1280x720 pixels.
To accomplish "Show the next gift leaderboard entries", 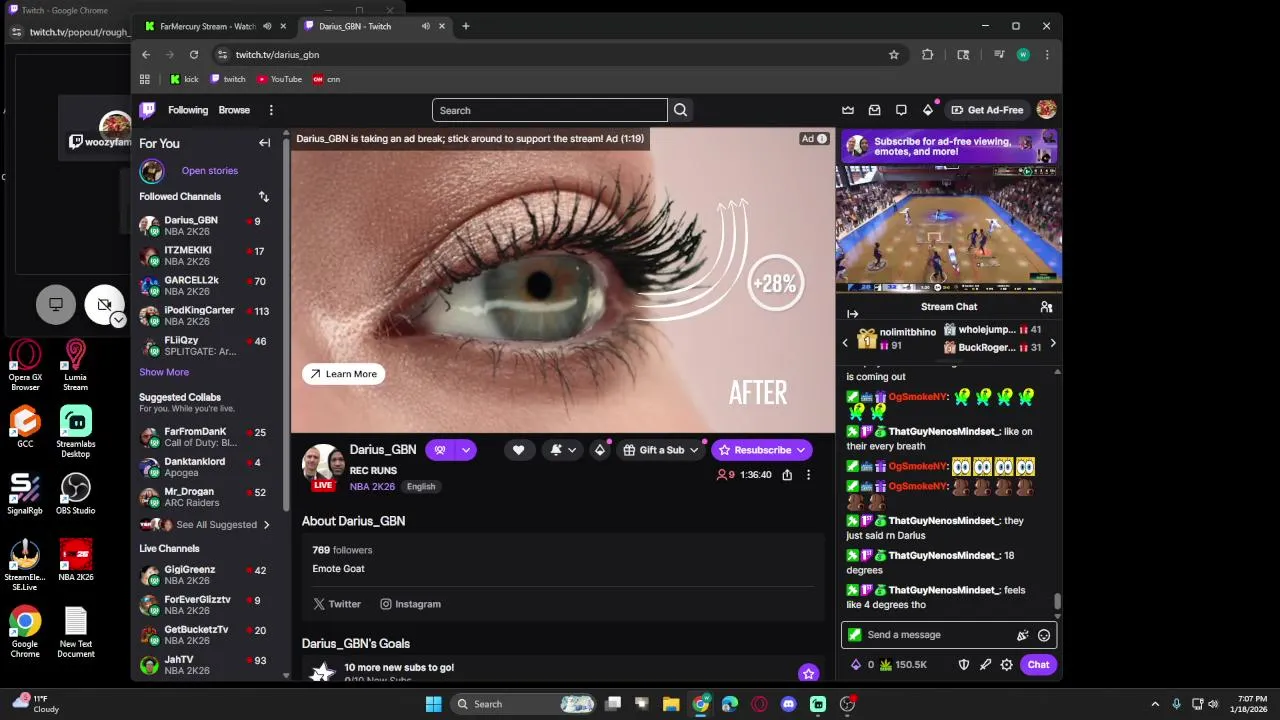I will [1052, 343].
